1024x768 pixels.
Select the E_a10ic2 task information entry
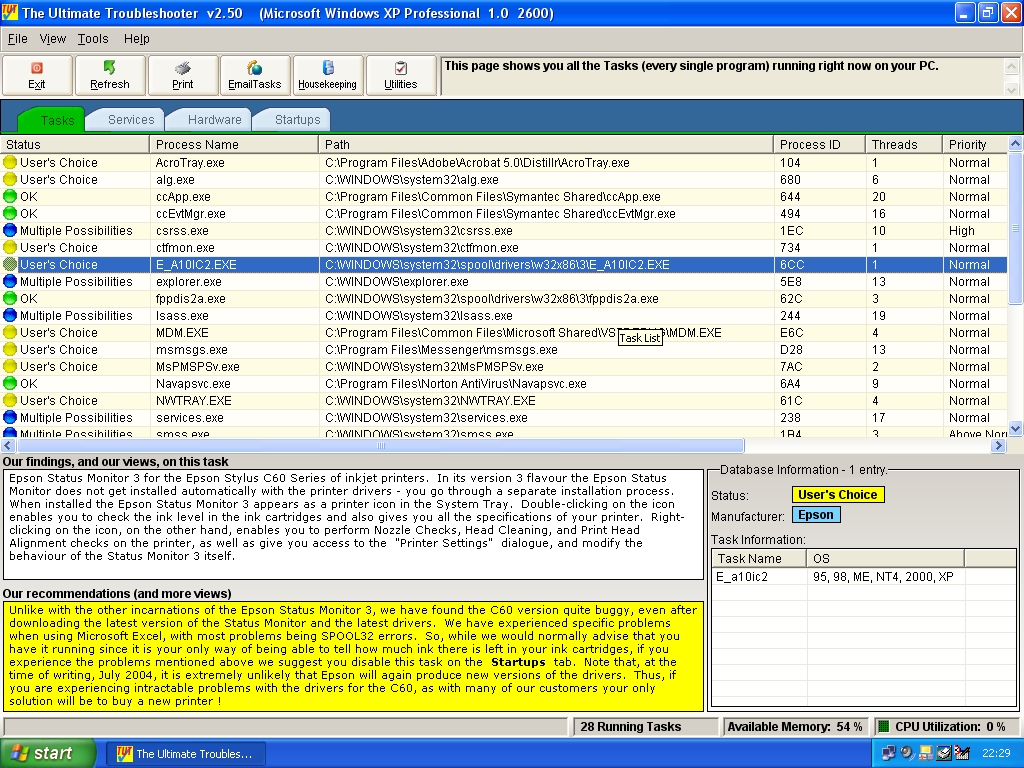click(742, 577)
